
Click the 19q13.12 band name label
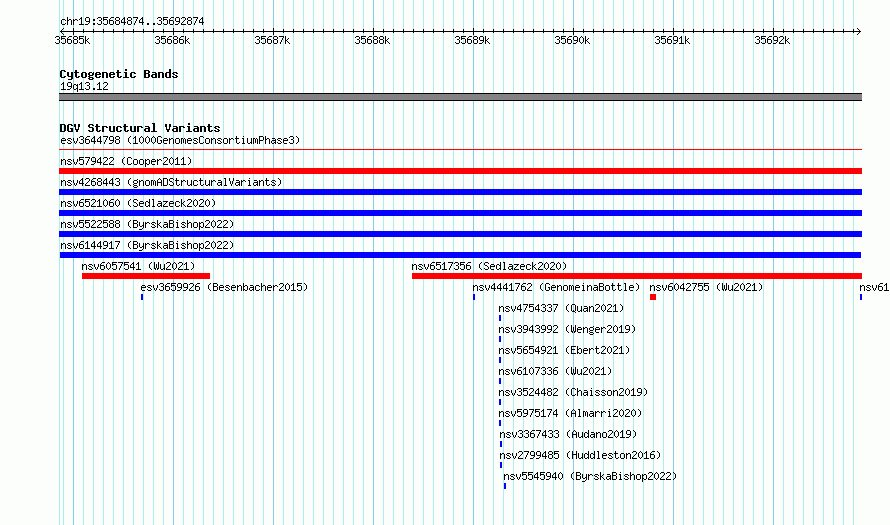(84, 86)
